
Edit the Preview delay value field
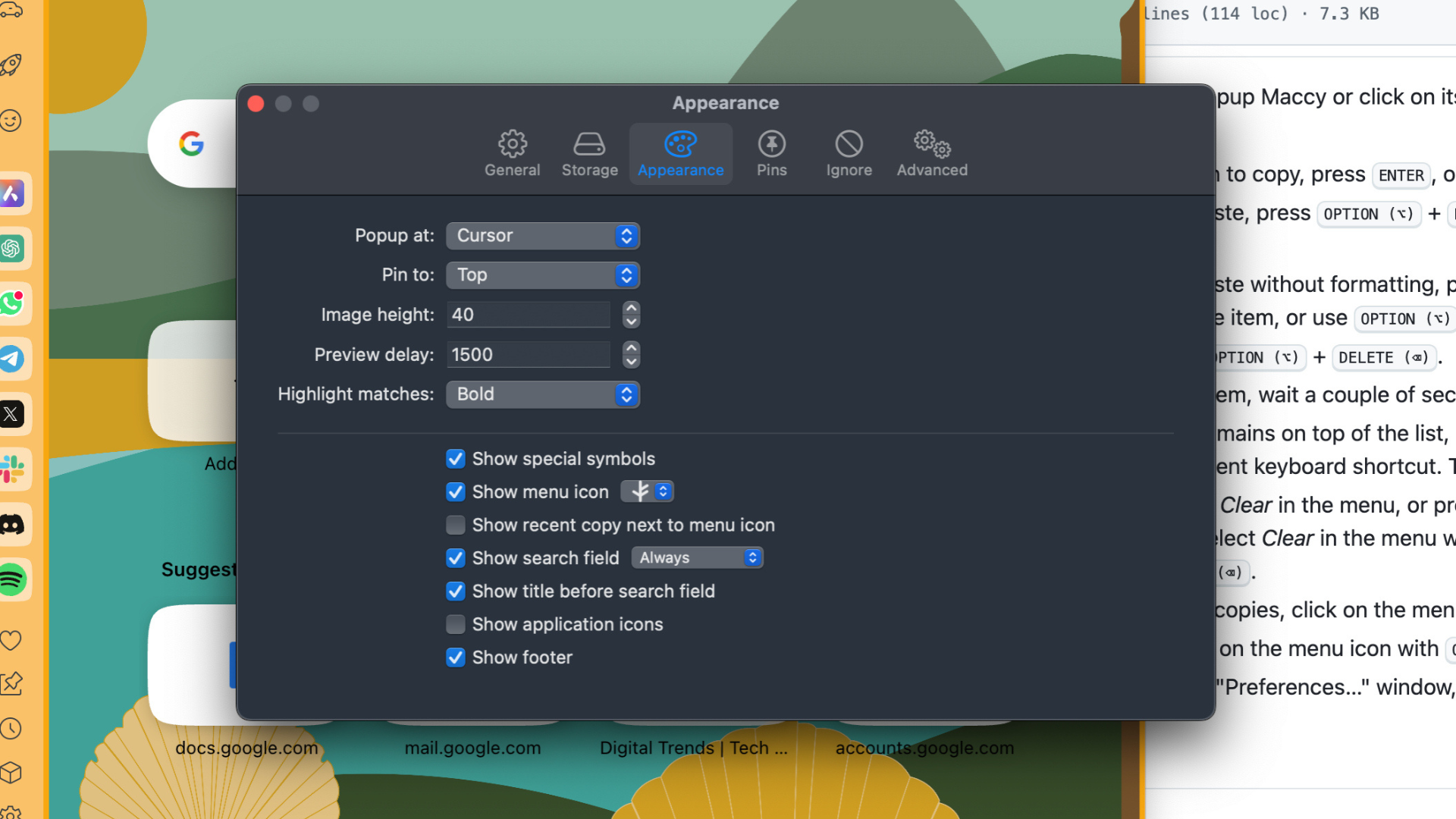[x=529, y=354]
